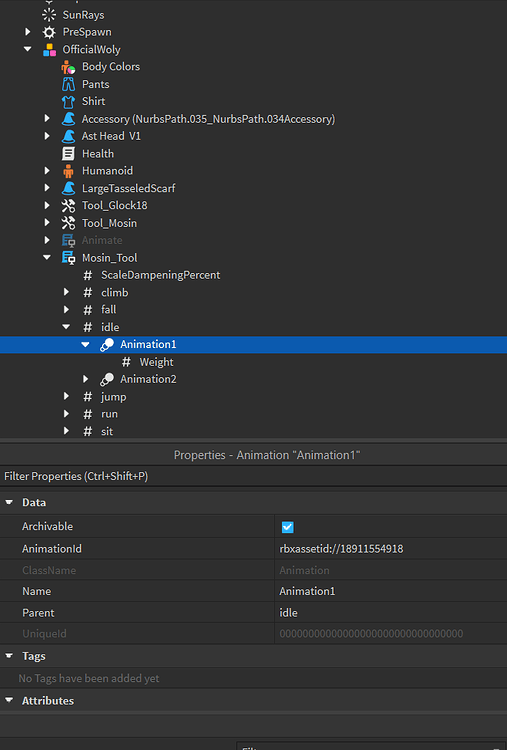Viewport: 507px width, 750px height.
Task: Click the Tool_Mosin tool icon
Action: 68,223
